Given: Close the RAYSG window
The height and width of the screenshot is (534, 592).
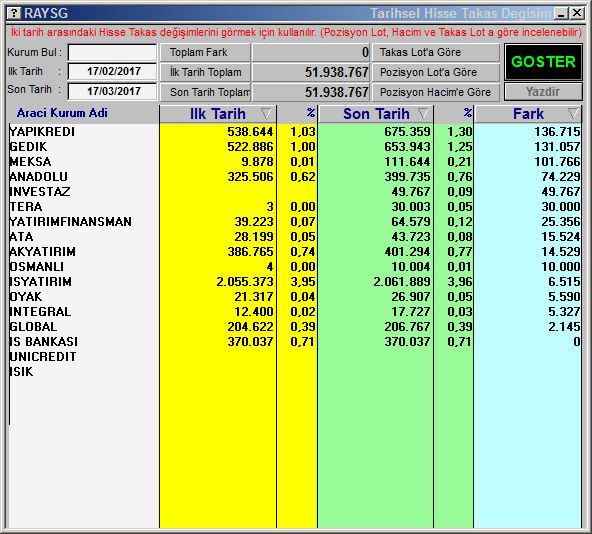Looking at the screenshot, I should 577,14.
